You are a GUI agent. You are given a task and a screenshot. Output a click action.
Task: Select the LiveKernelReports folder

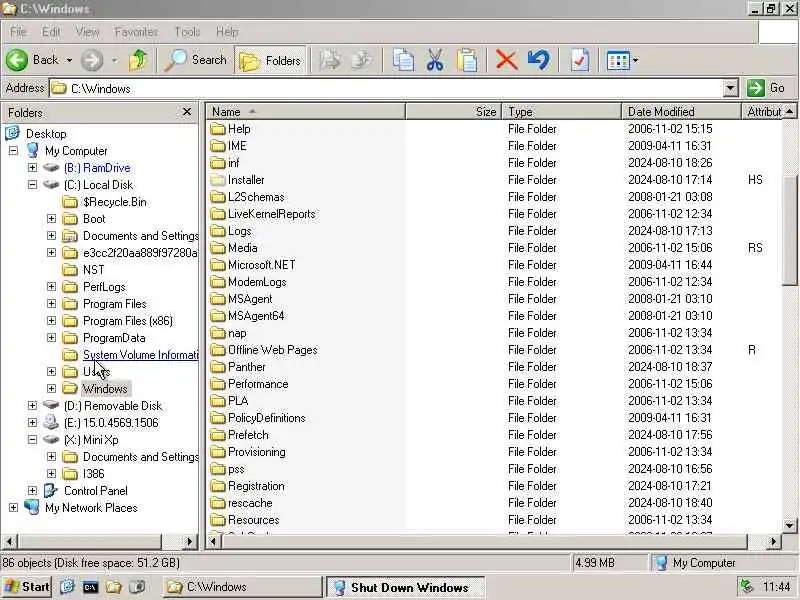(271, 214)
